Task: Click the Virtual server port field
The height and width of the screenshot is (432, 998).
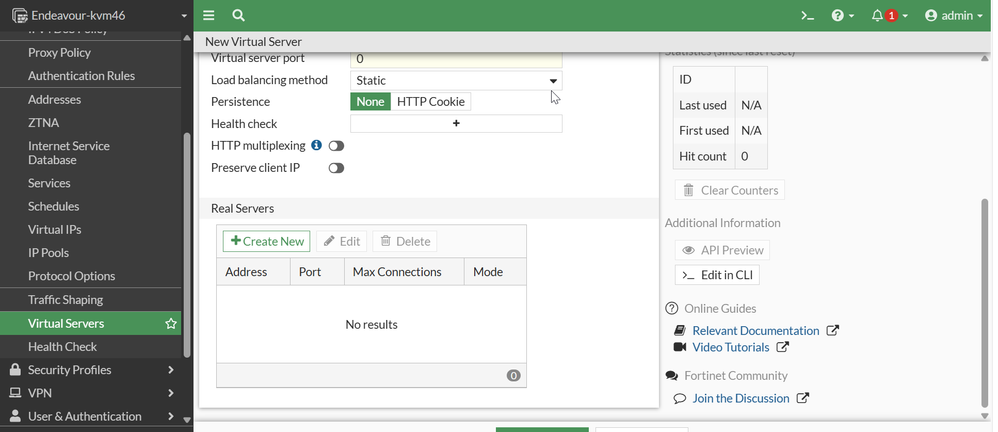Action: (x=456, y=59)
